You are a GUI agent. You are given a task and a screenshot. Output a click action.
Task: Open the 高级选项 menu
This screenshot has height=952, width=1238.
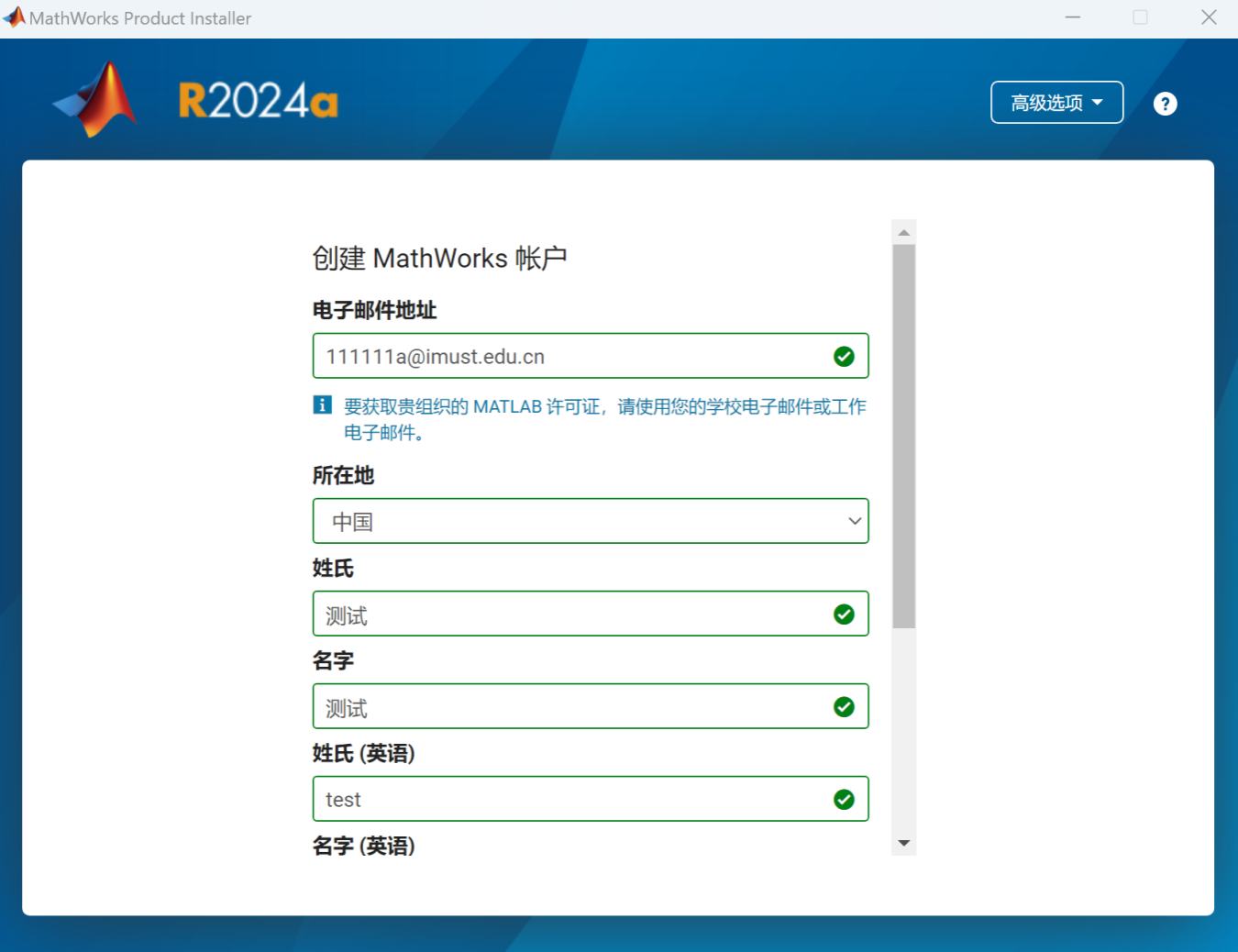tap(1056, 103)
